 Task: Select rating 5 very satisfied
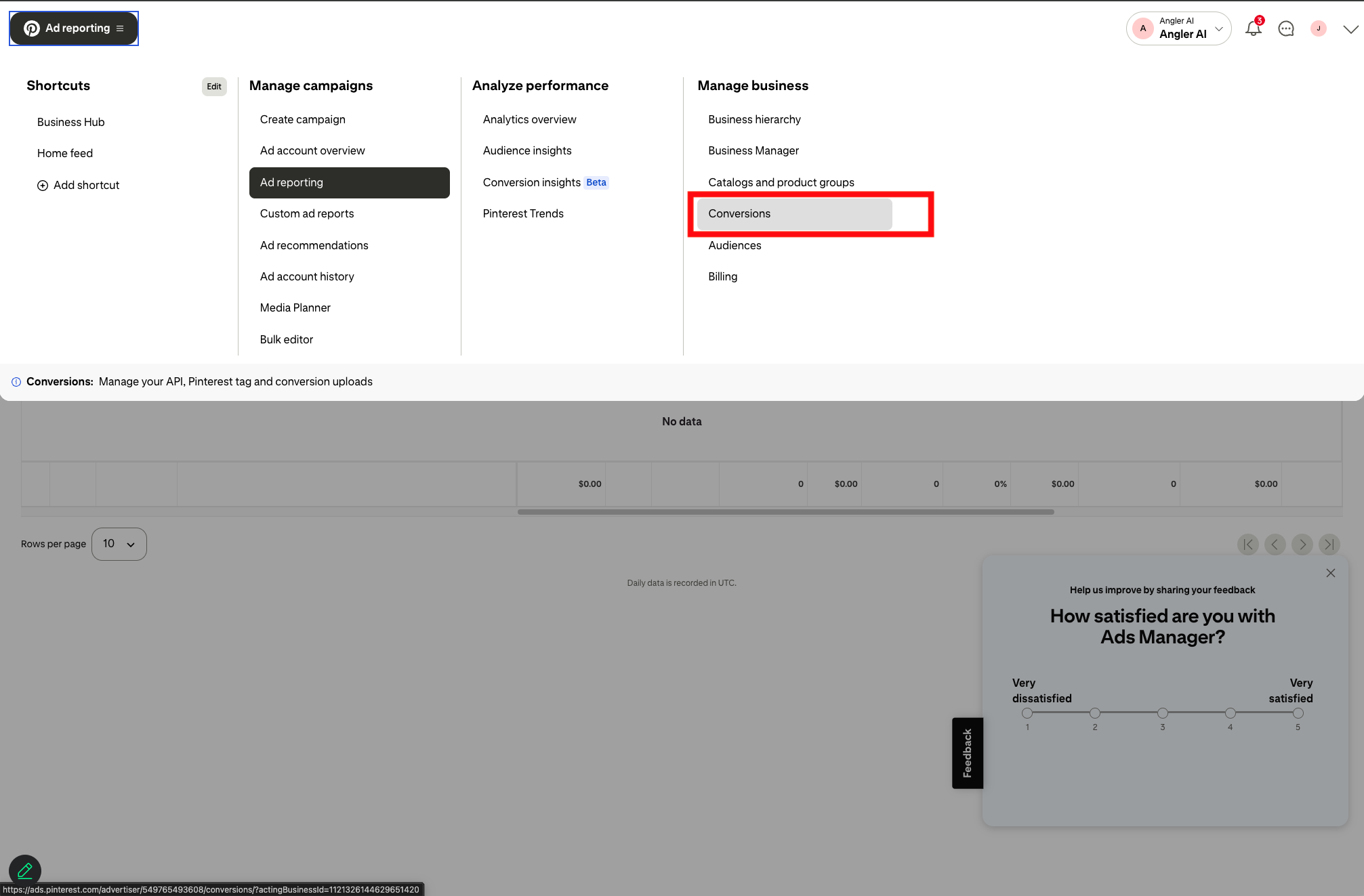(1298, 712)
